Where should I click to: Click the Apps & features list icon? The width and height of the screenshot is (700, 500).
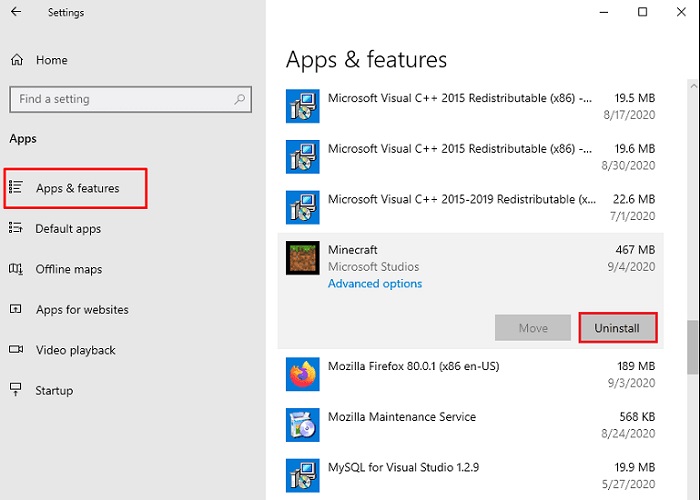click(x=16, y=188)
